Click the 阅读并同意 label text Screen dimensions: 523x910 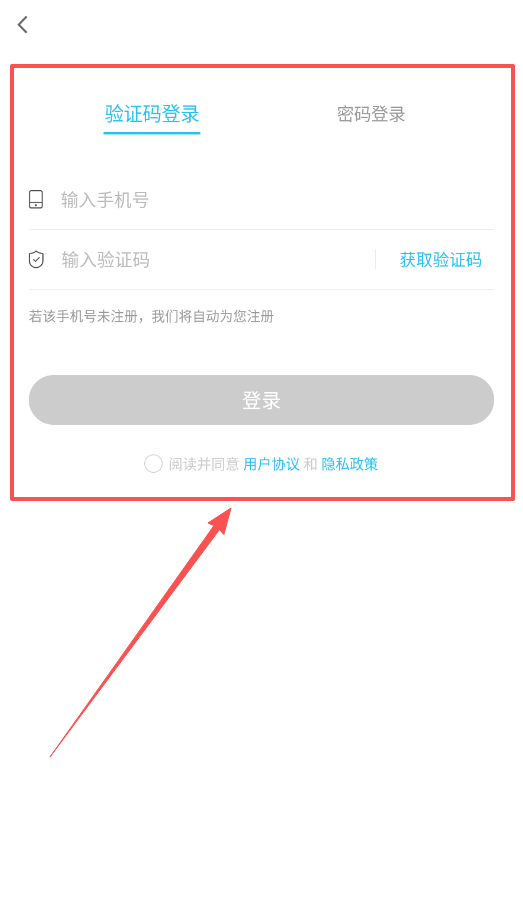204,464
